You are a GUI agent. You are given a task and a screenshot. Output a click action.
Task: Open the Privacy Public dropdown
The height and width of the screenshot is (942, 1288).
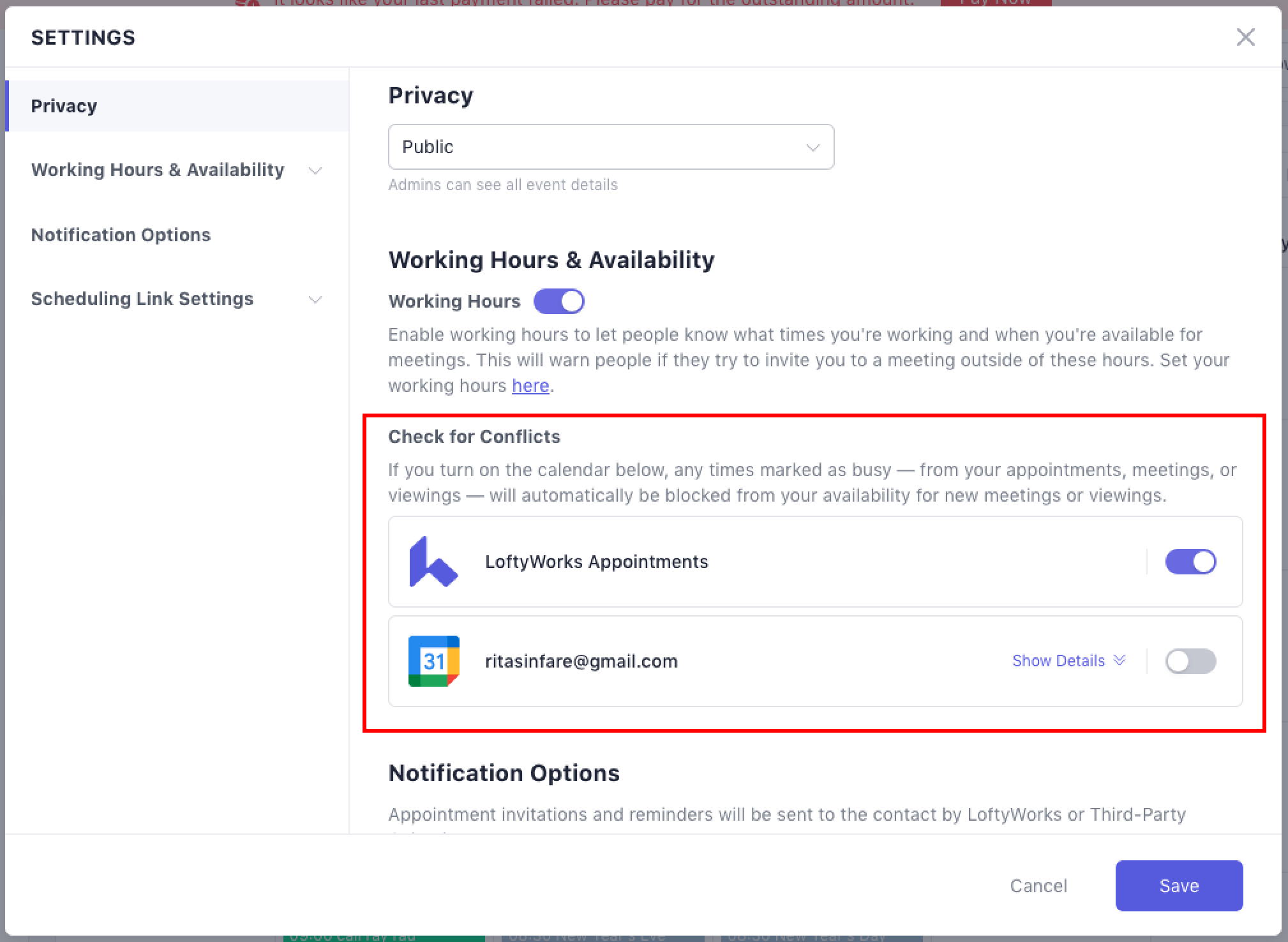click(x=611, y=147)
